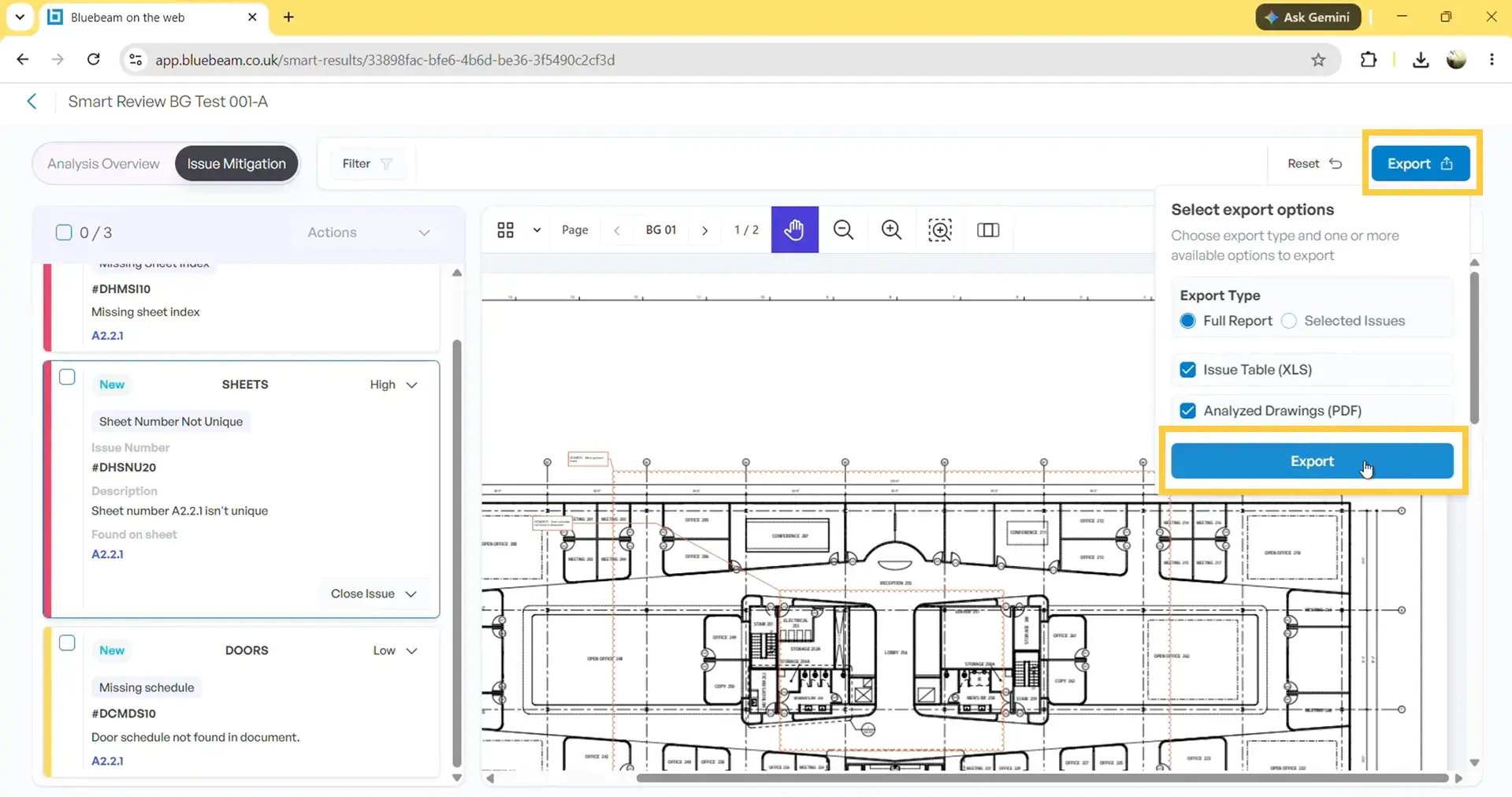The width and height of the screenshot is (1512, 797).
Task: Open the Close Issue dropdown
Action: 373,594
